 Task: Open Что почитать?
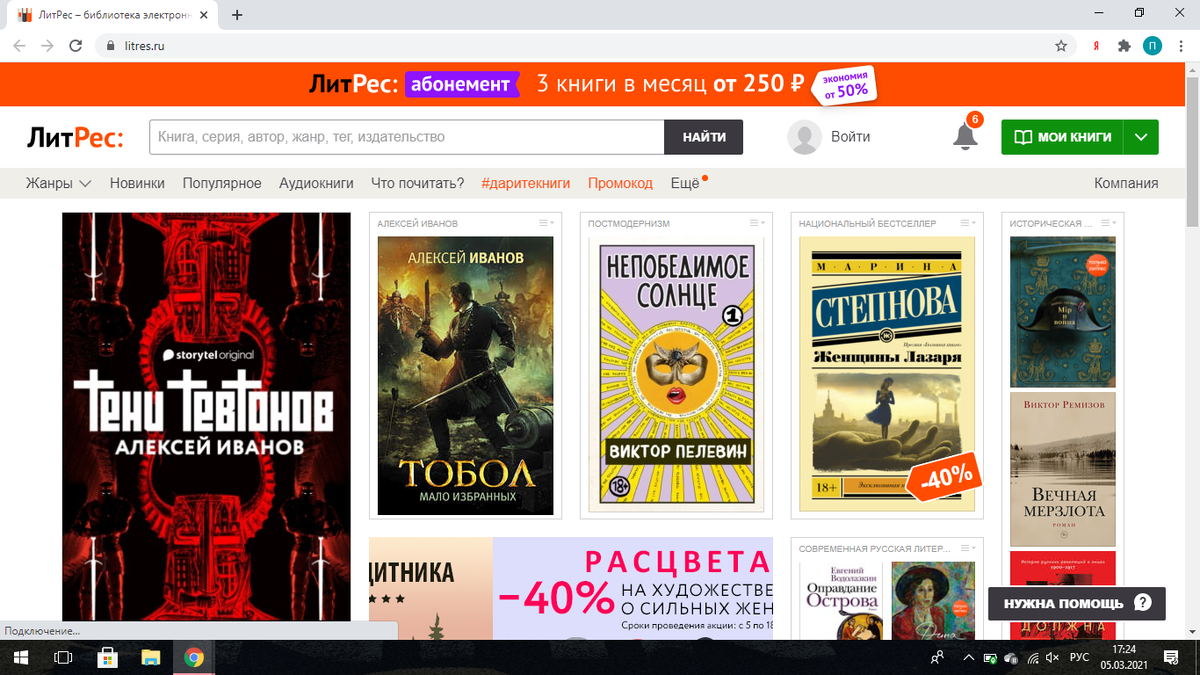click(417, 183)
